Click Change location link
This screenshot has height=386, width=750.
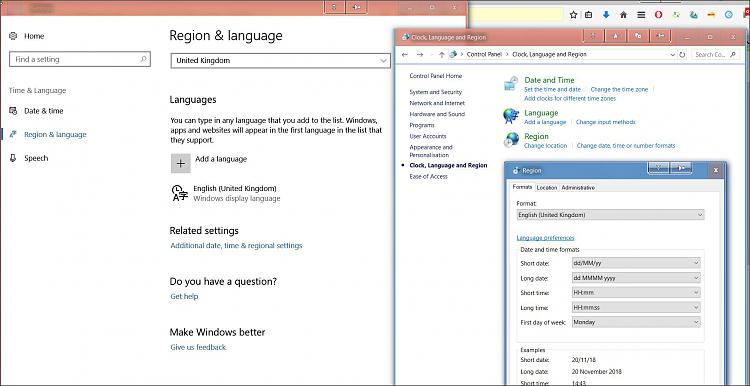pyautogui.click(x=545, y=146)
